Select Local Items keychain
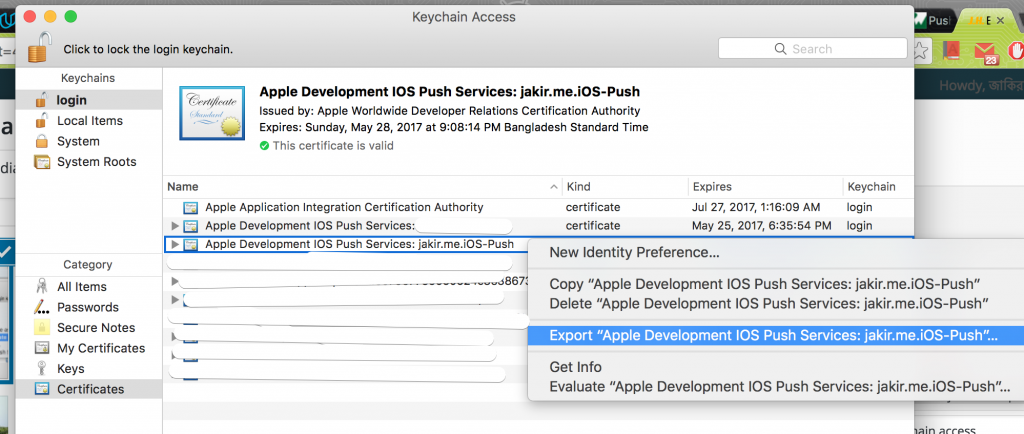The width and height of the screenshot is (1024, 434). point(89,120)
